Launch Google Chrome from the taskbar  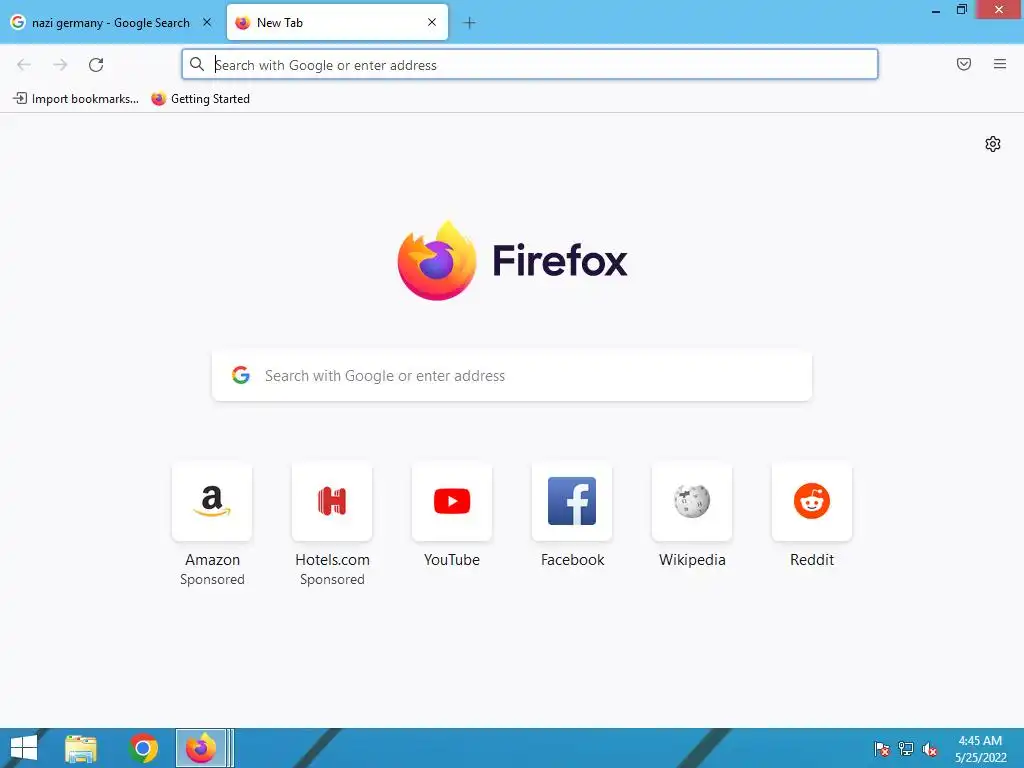click(143, 748)
